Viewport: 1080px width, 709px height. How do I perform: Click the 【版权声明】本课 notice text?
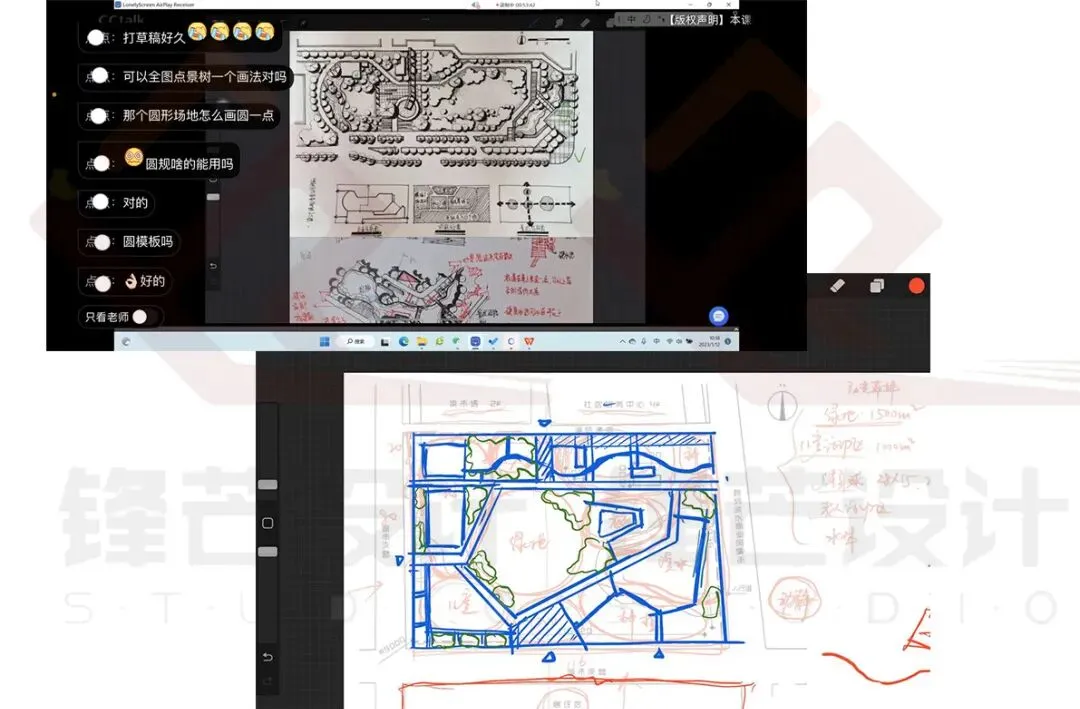(709, 20)
